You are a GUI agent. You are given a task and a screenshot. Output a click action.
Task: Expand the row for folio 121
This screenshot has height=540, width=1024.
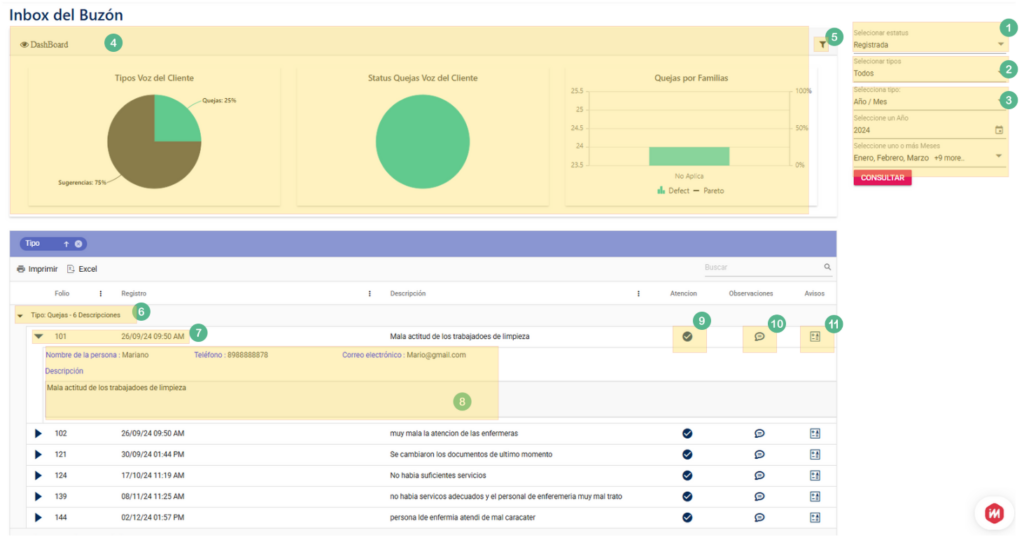pyautogui.click(x=38, y=454)
